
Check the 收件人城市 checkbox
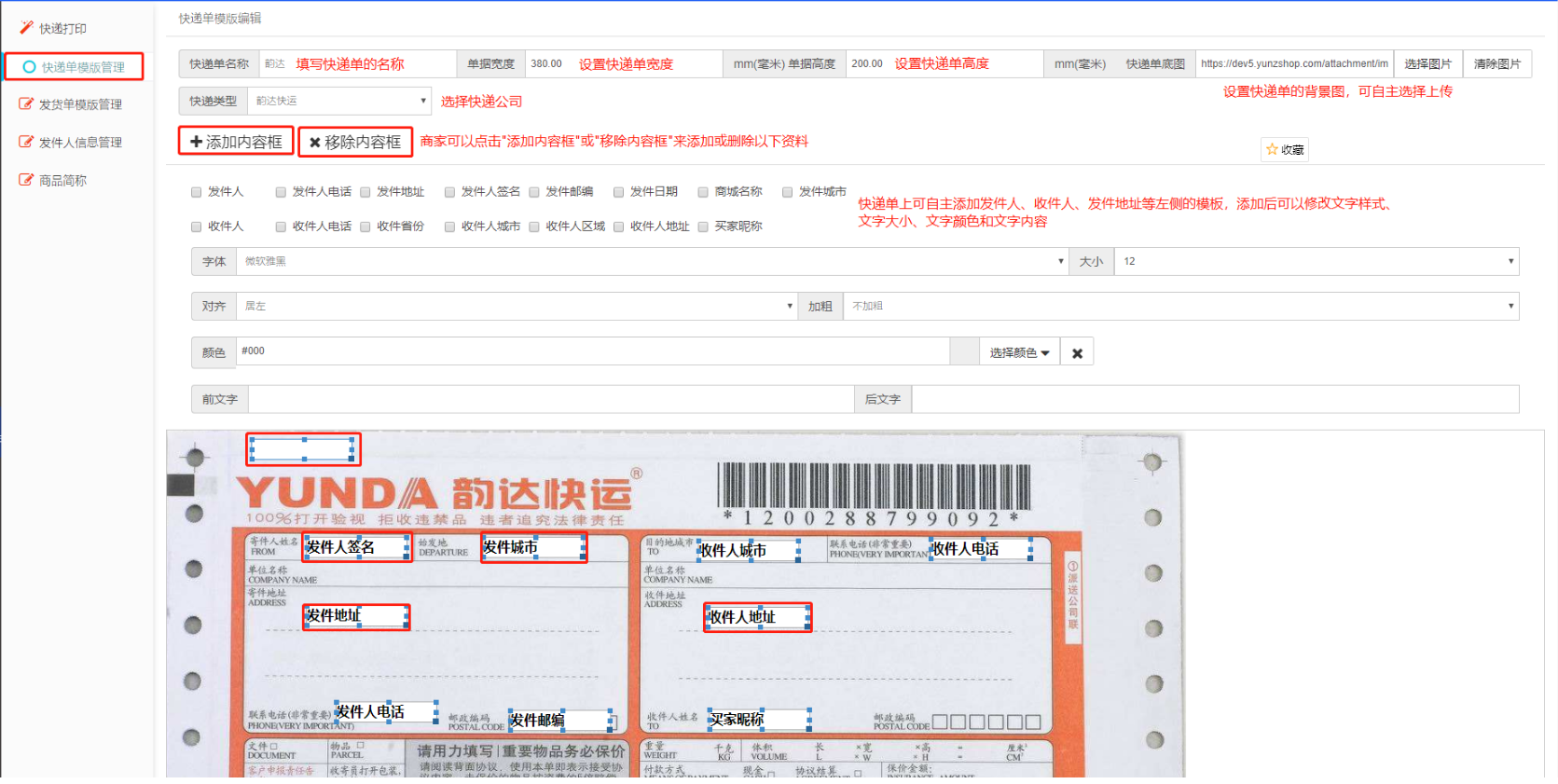click(449, 227)
